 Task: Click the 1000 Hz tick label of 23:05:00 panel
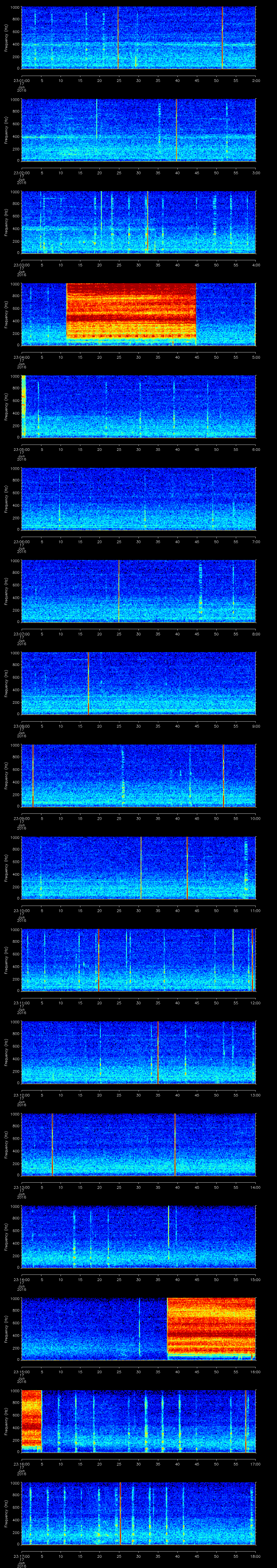pyautogui.click(x=15, y=376)
